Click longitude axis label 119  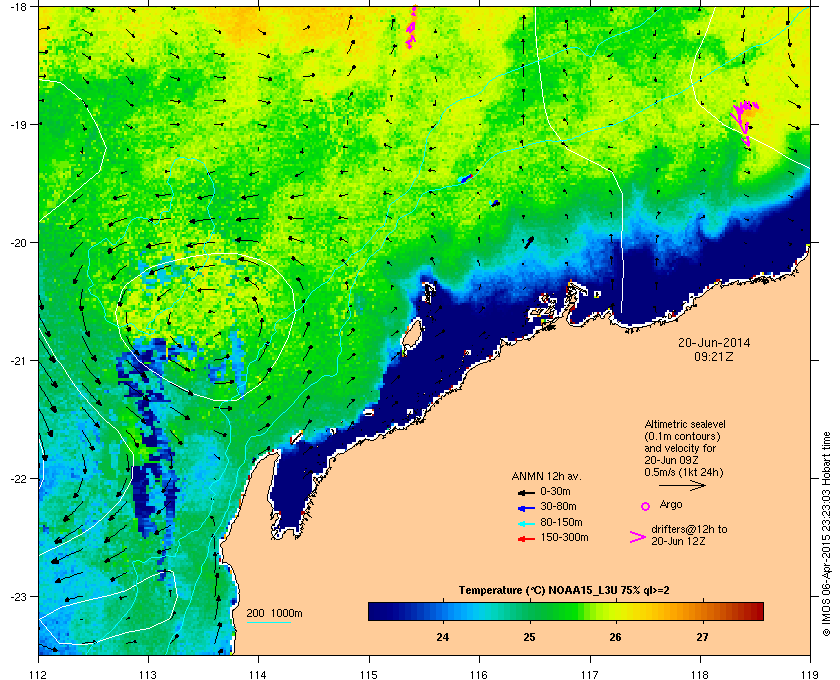tap(810, 674)
